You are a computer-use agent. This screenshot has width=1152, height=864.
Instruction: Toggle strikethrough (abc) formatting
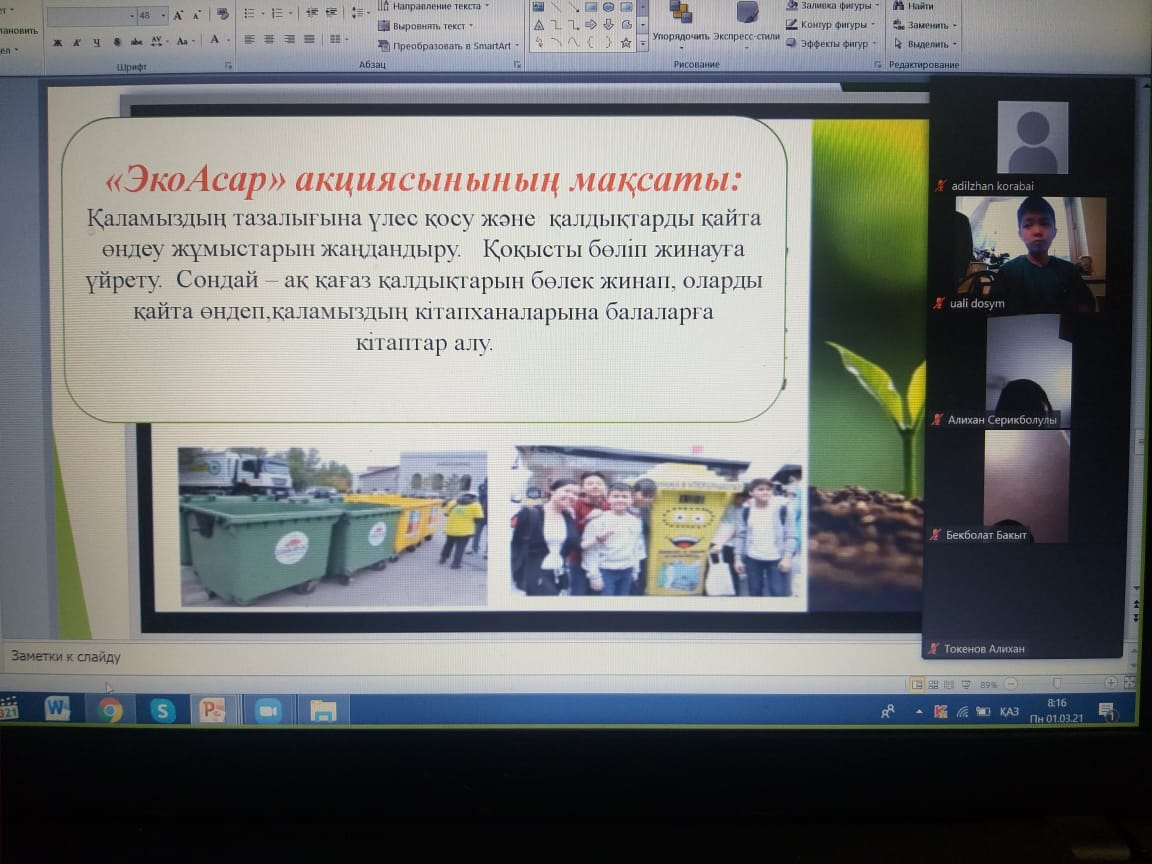point(136,42)
